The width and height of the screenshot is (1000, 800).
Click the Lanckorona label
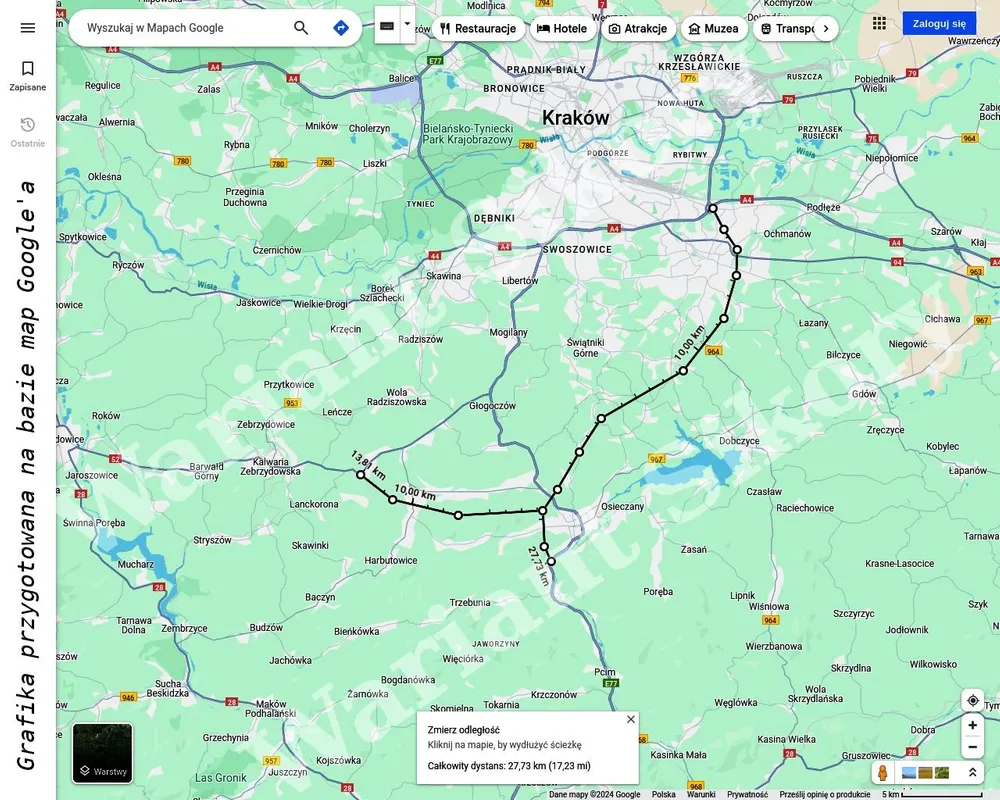pos(314,504)
